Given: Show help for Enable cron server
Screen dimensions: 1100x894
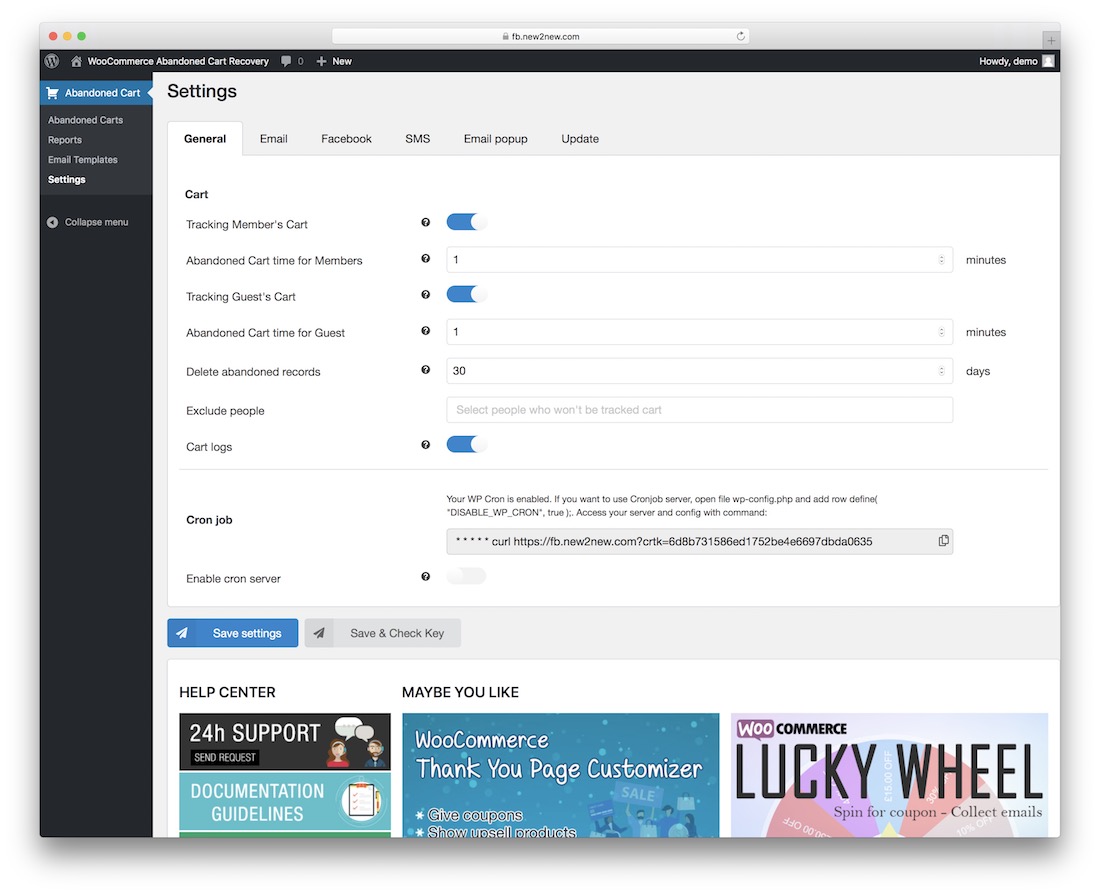Looking at the screenshot, I should [425, 577].
